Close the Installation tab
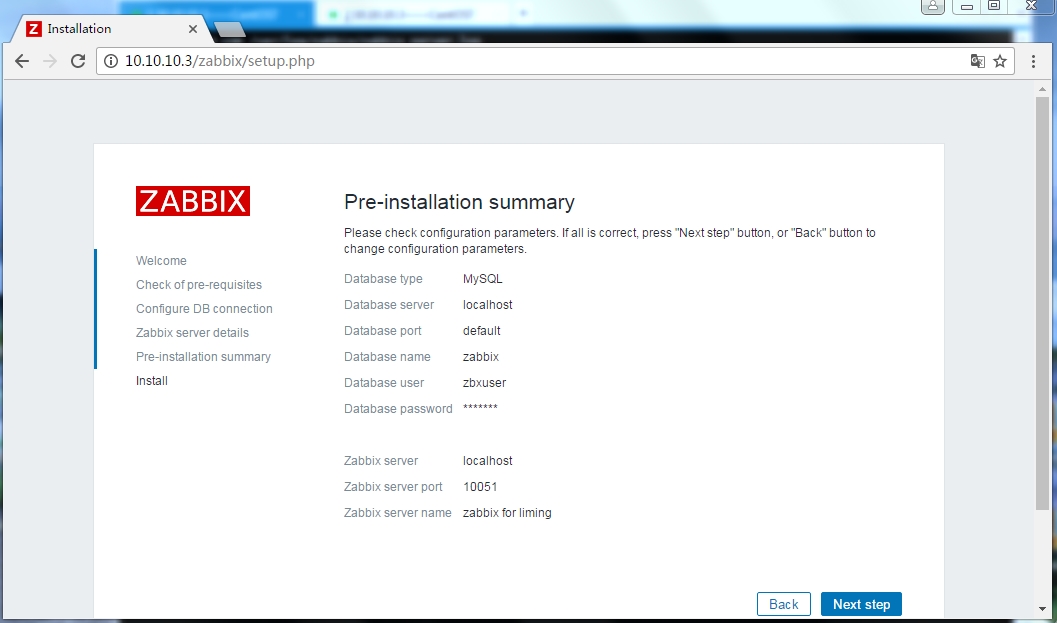 tap(193, 29)
